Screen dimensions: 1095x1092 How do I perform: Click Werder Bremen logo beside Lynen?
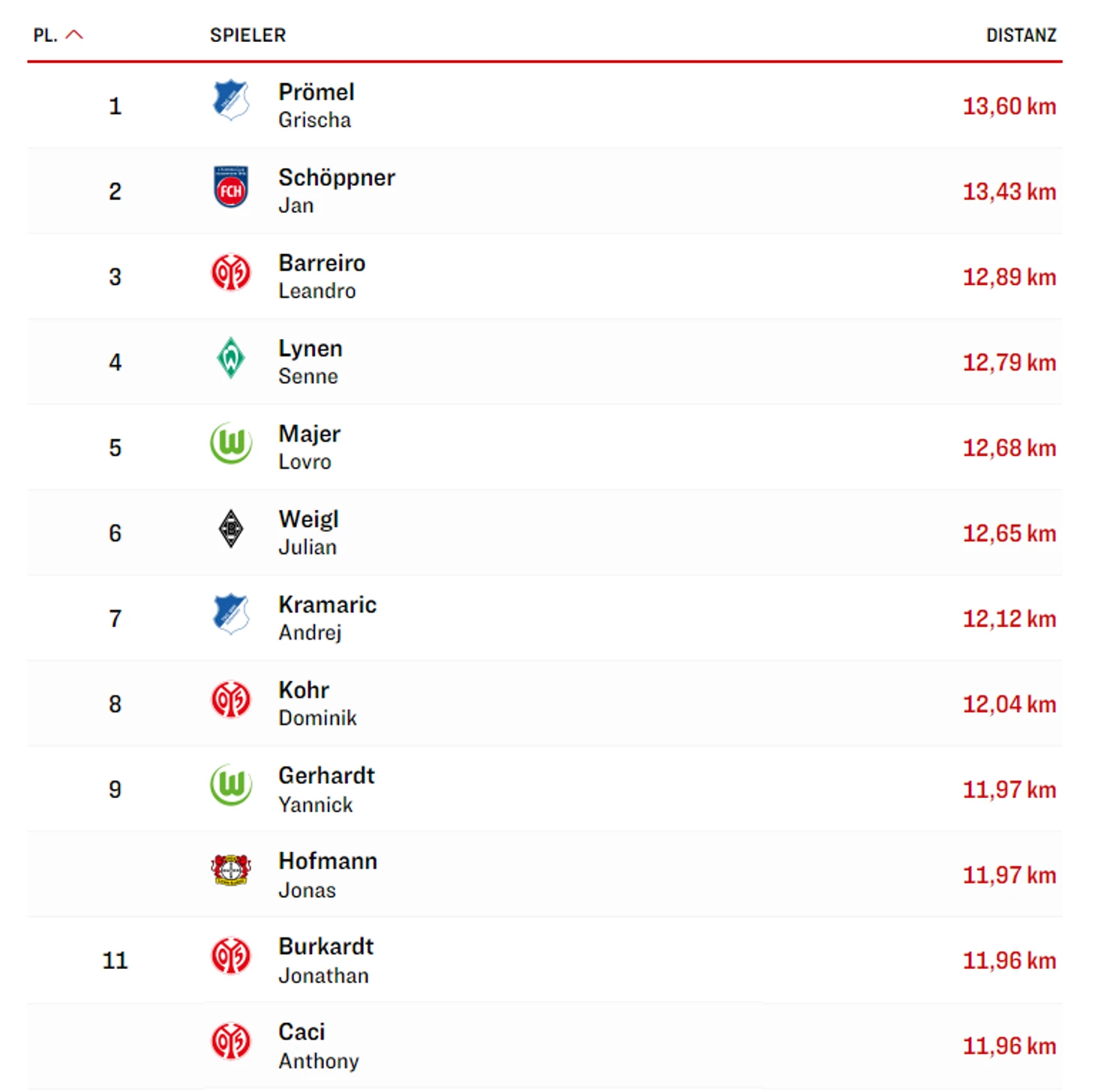(x=230, y=358)
